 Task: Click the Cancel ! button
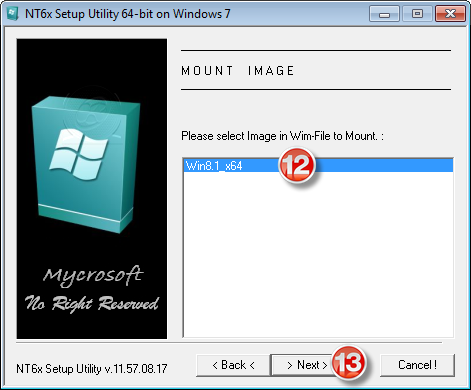[417, 365]
